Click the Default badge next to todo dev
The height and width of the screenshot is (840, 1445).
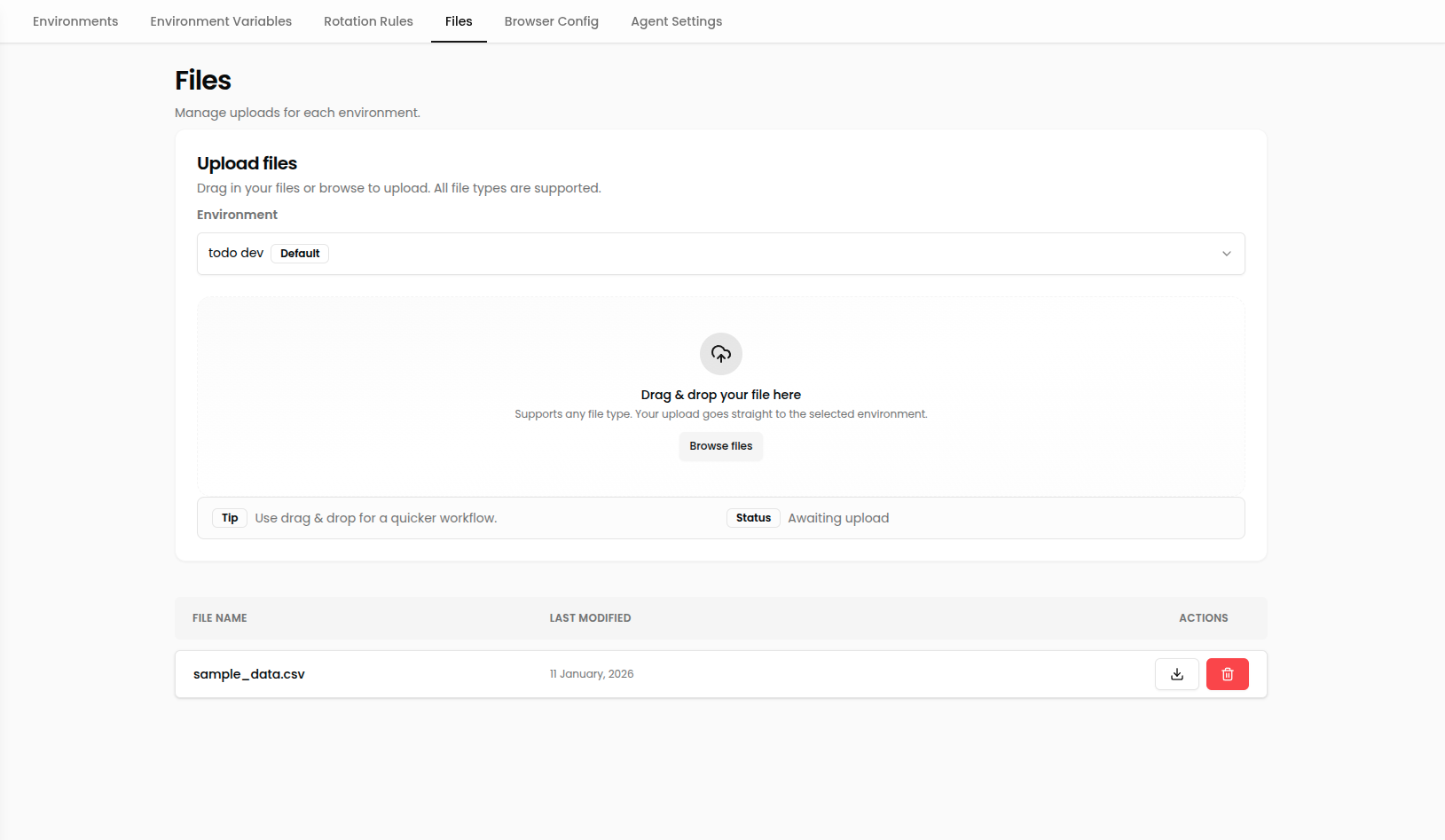point(299,253)
